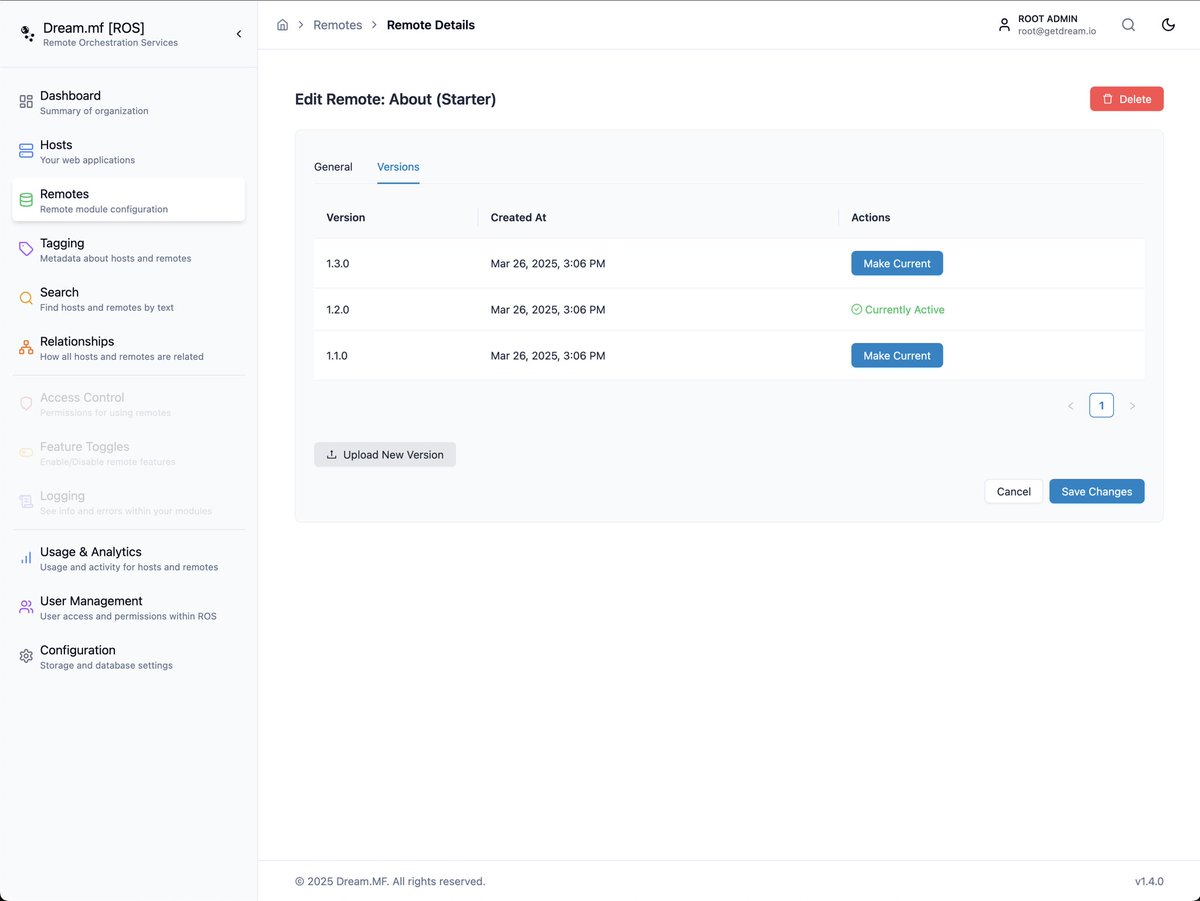The image size is (1200, 901).
Task: Click the Remotes database icon
Action: pos(26,200)
